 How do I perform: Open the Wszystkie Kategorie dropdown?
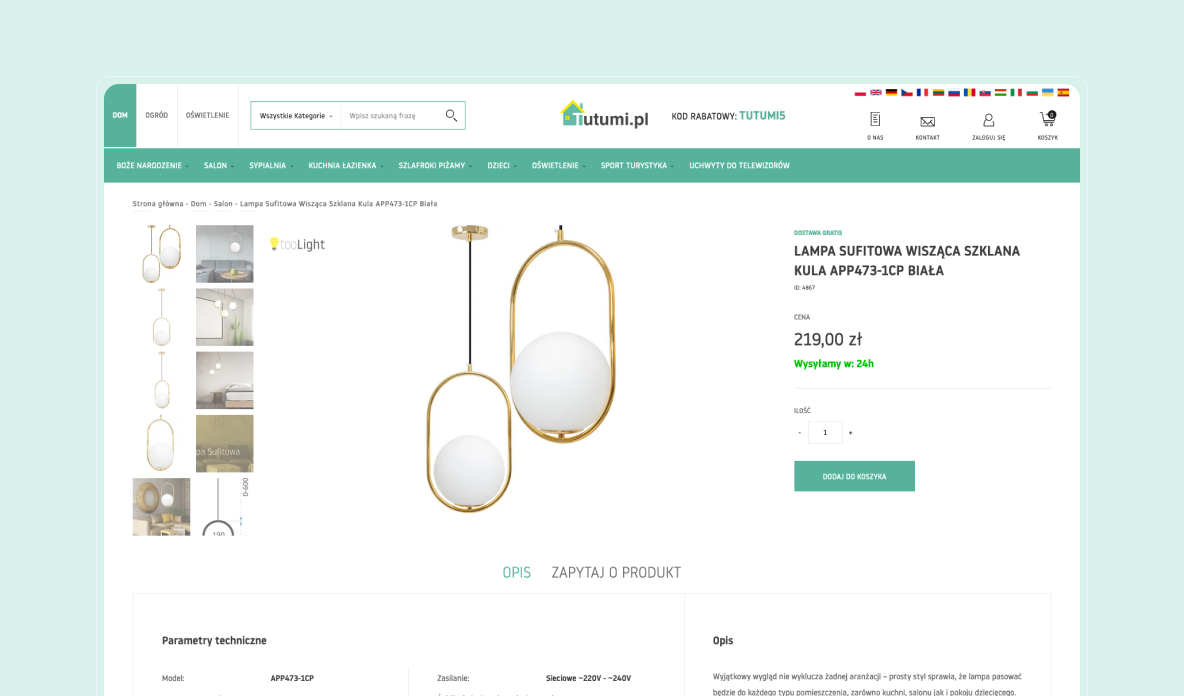tap(296, 115)
